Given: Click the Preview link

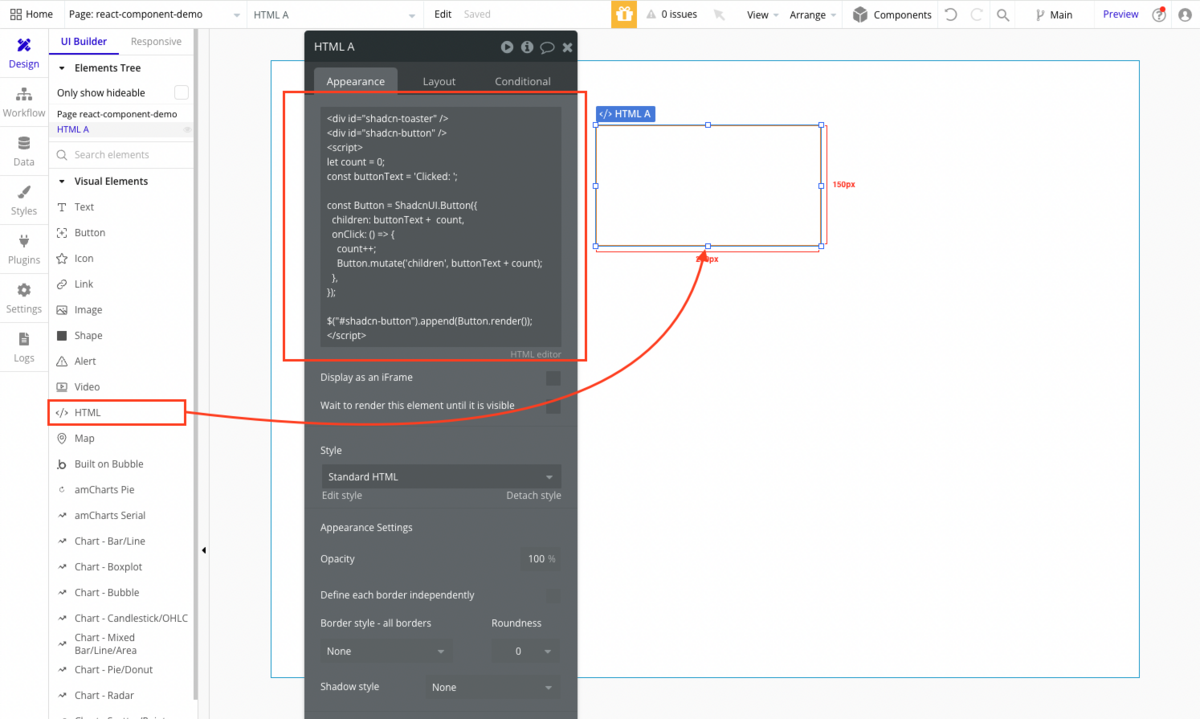Looking at the screenshot, I should tap(1120, 14).
